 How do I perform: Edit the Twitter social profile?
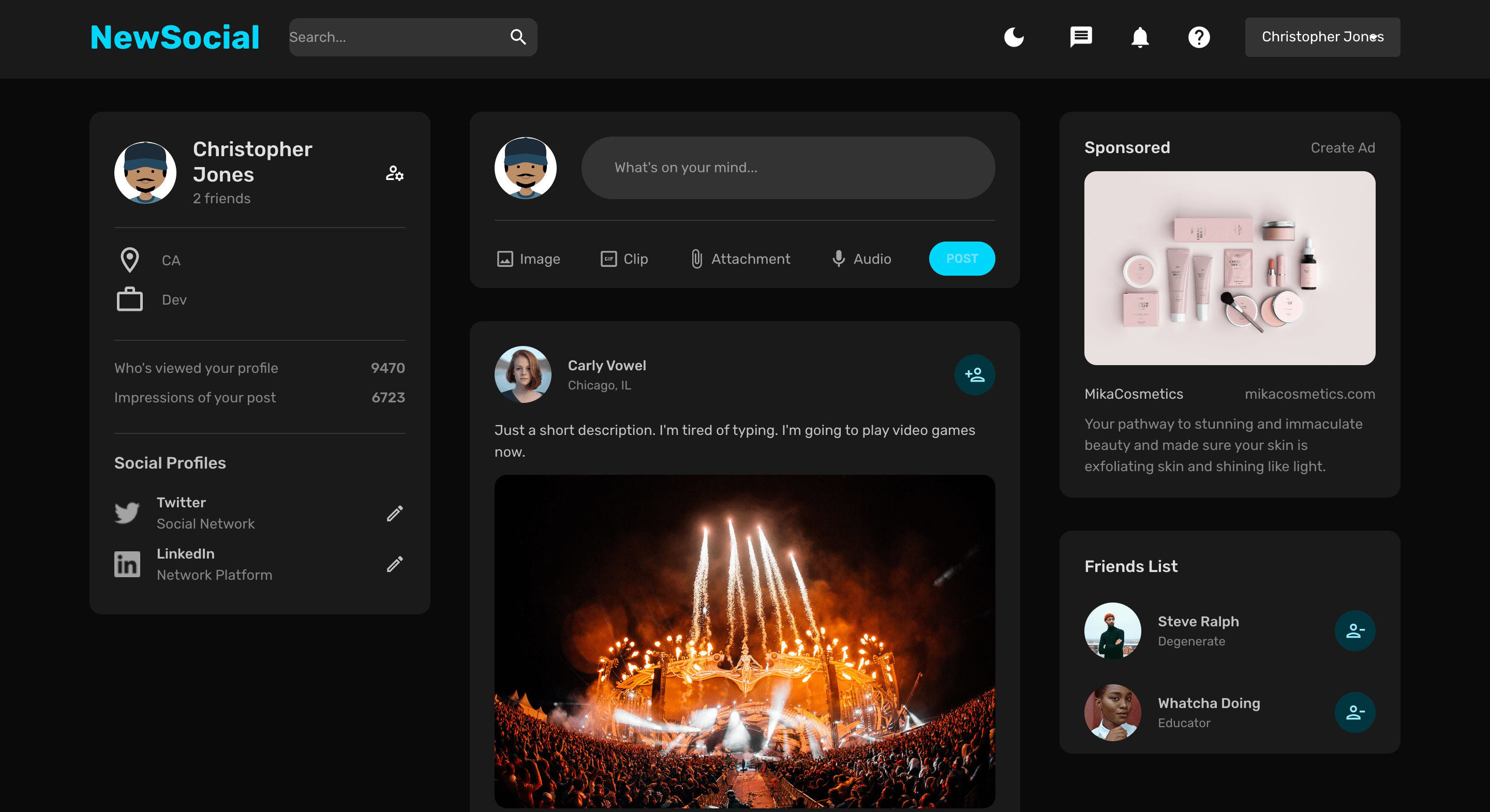(x=394, y=513)
